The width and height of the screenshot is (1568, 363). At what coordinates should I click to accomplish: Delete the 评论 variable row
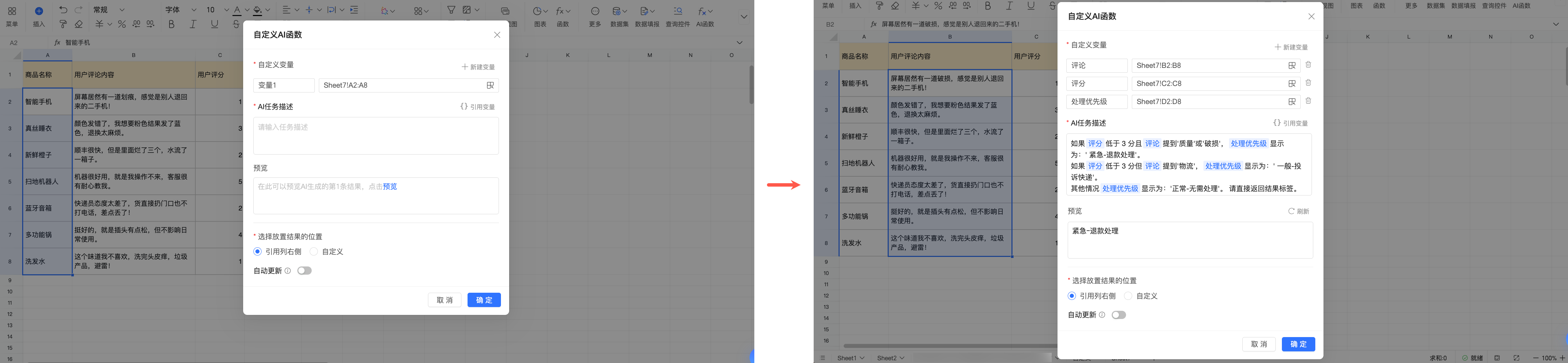point(1308,64)
